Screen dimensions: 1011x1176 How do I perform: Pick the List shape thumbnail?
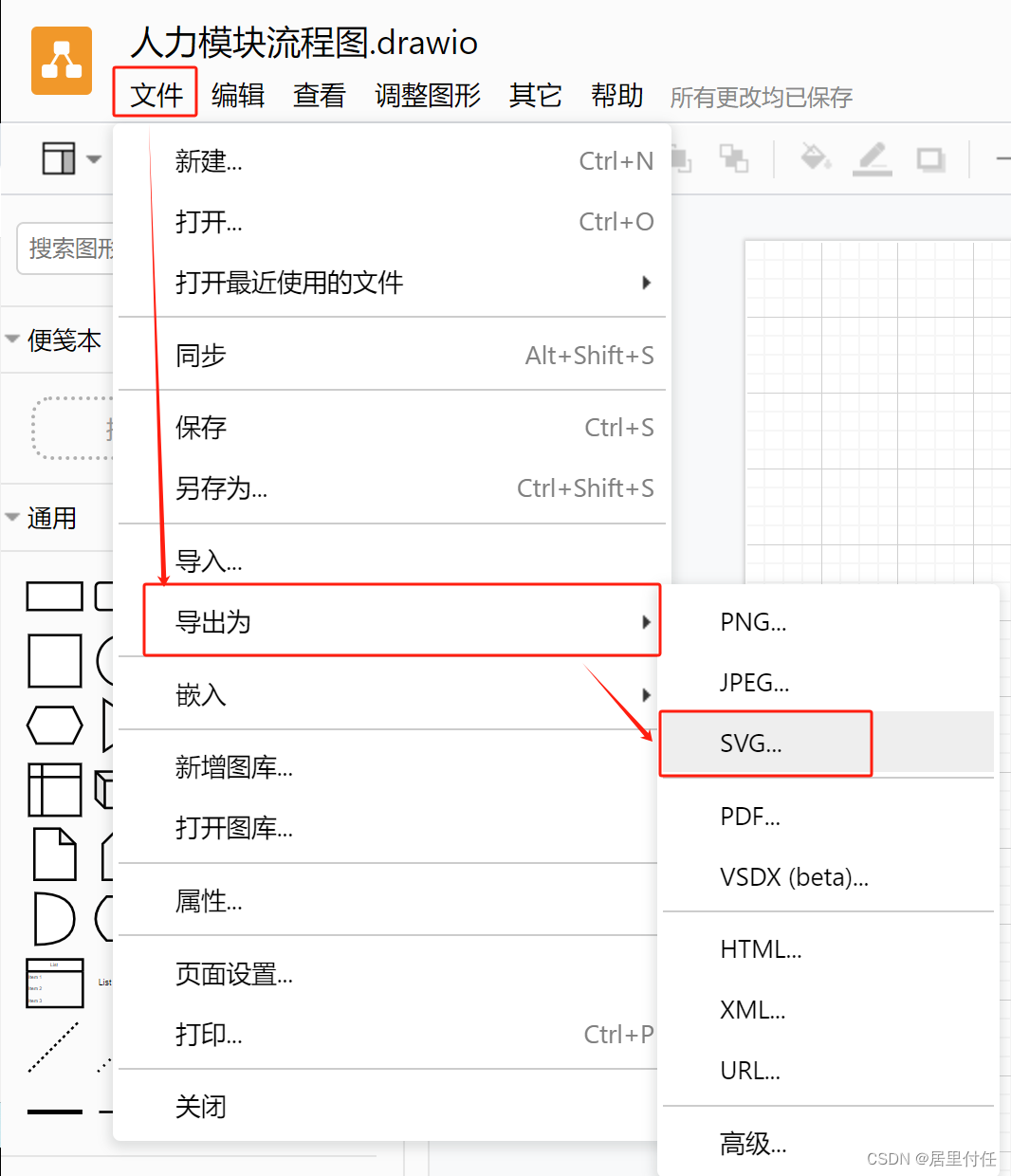tap(55, 983)
